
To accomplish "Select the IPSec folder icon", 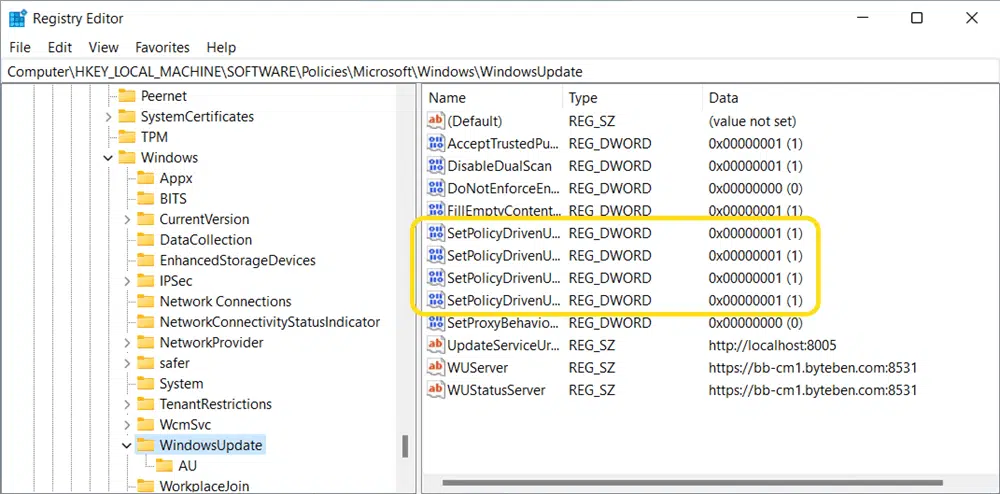I will coord(146,280).
